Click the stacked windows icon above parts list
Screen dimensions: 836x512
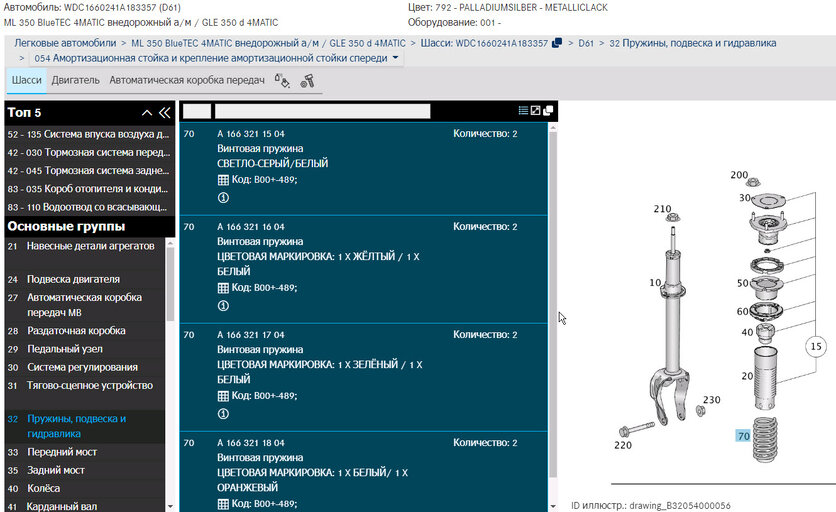pyautogui.click(x=548, y=110)
